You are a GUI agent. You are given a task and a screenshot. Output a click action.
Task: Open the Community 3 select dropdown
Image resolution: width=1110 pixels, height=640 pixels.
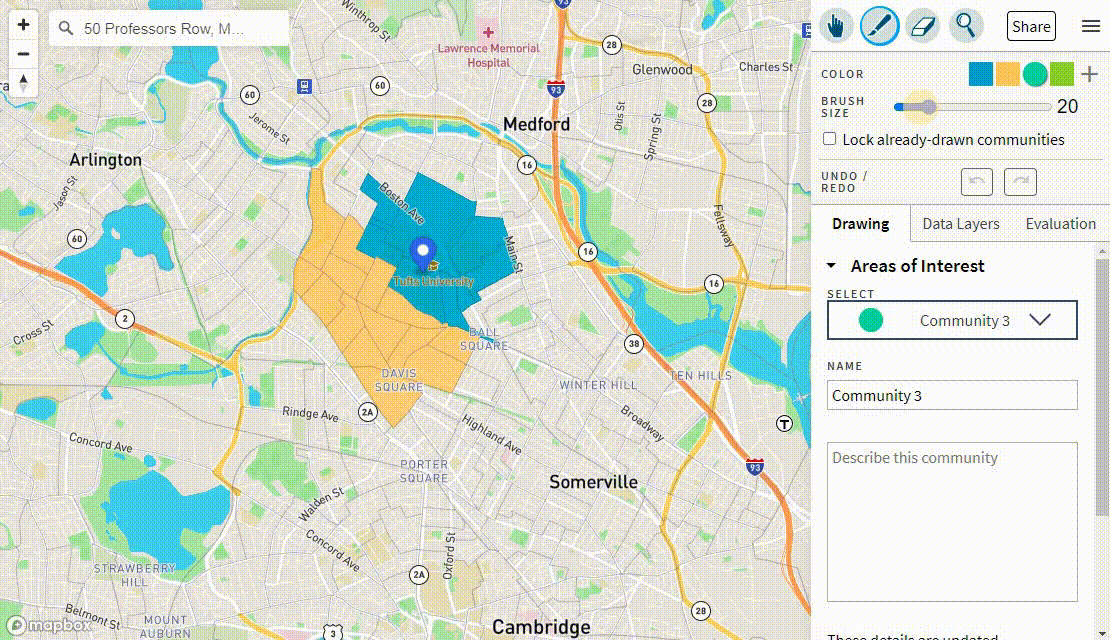[x=952, y=320]
